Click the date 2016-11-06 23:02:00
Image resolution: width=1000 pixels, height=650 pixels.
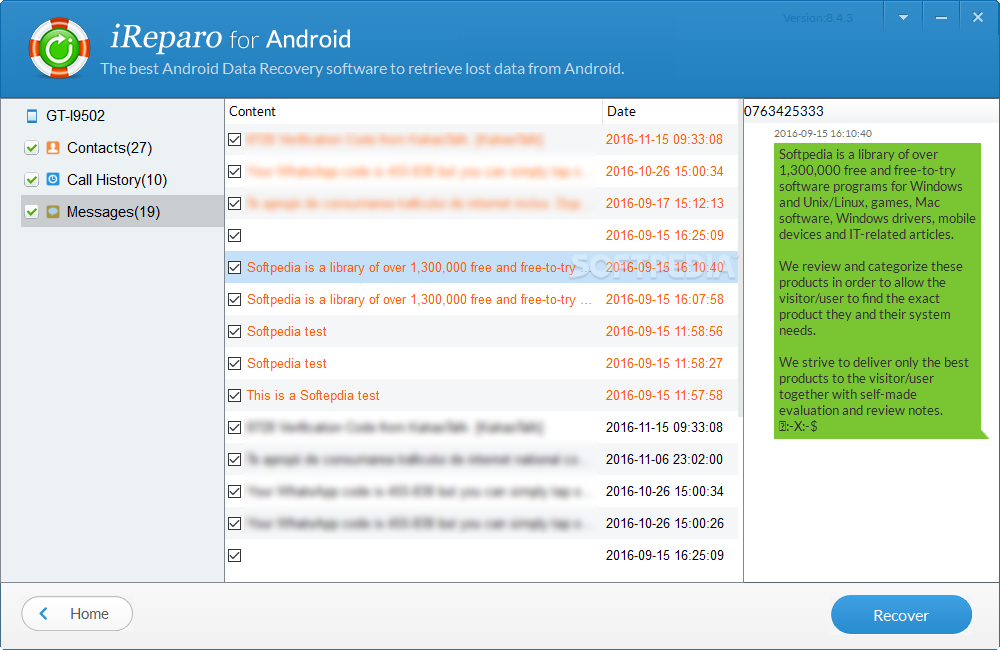coord(664,459)
